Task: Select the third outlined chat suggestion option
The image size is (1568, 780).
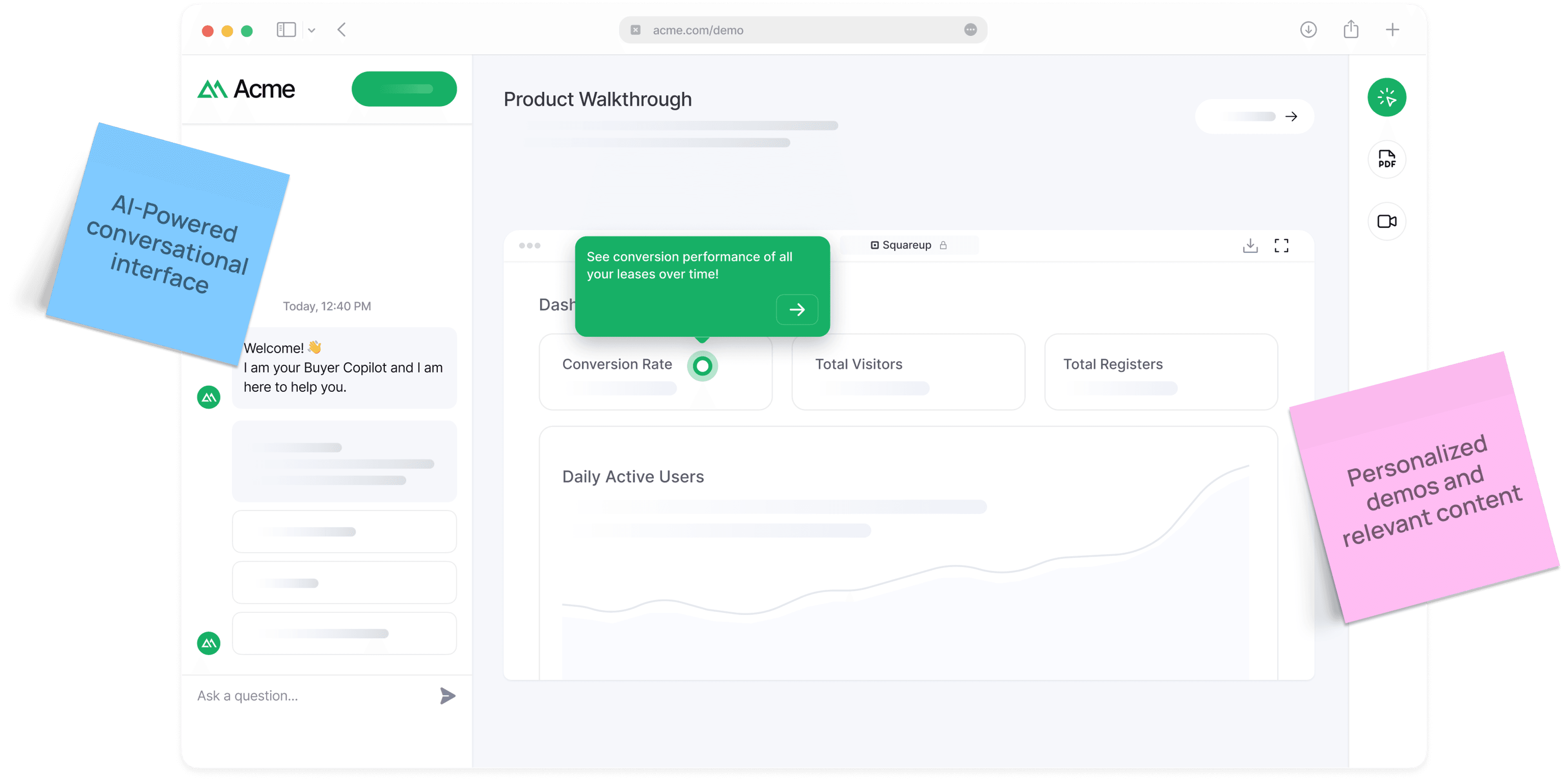Action: click(x=344, y=633)
